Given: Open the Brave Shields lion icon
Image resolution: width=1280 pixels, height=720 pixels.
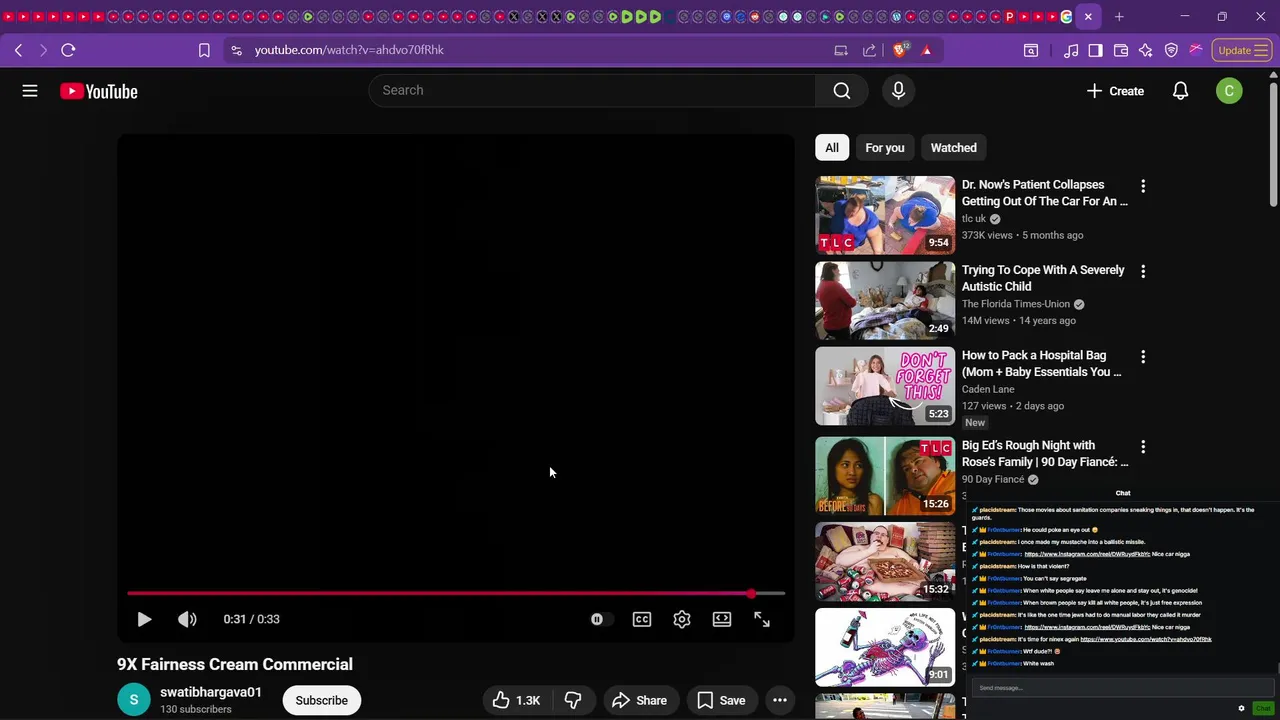Looking at the screenshot, I should [x=900, y=50].
